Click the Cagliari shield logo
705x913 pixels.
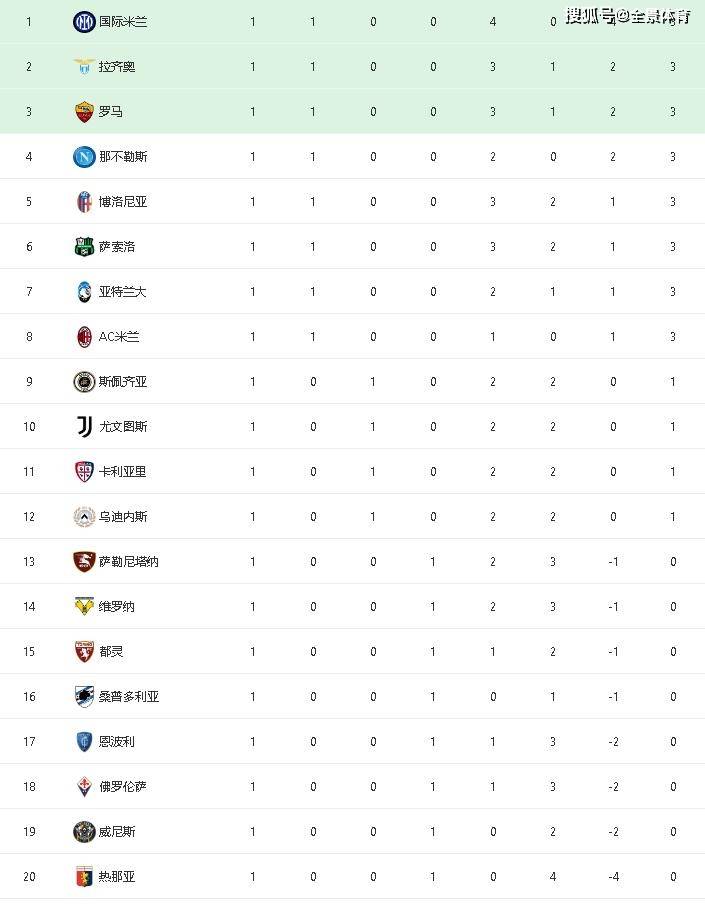(x=84, y=472)
